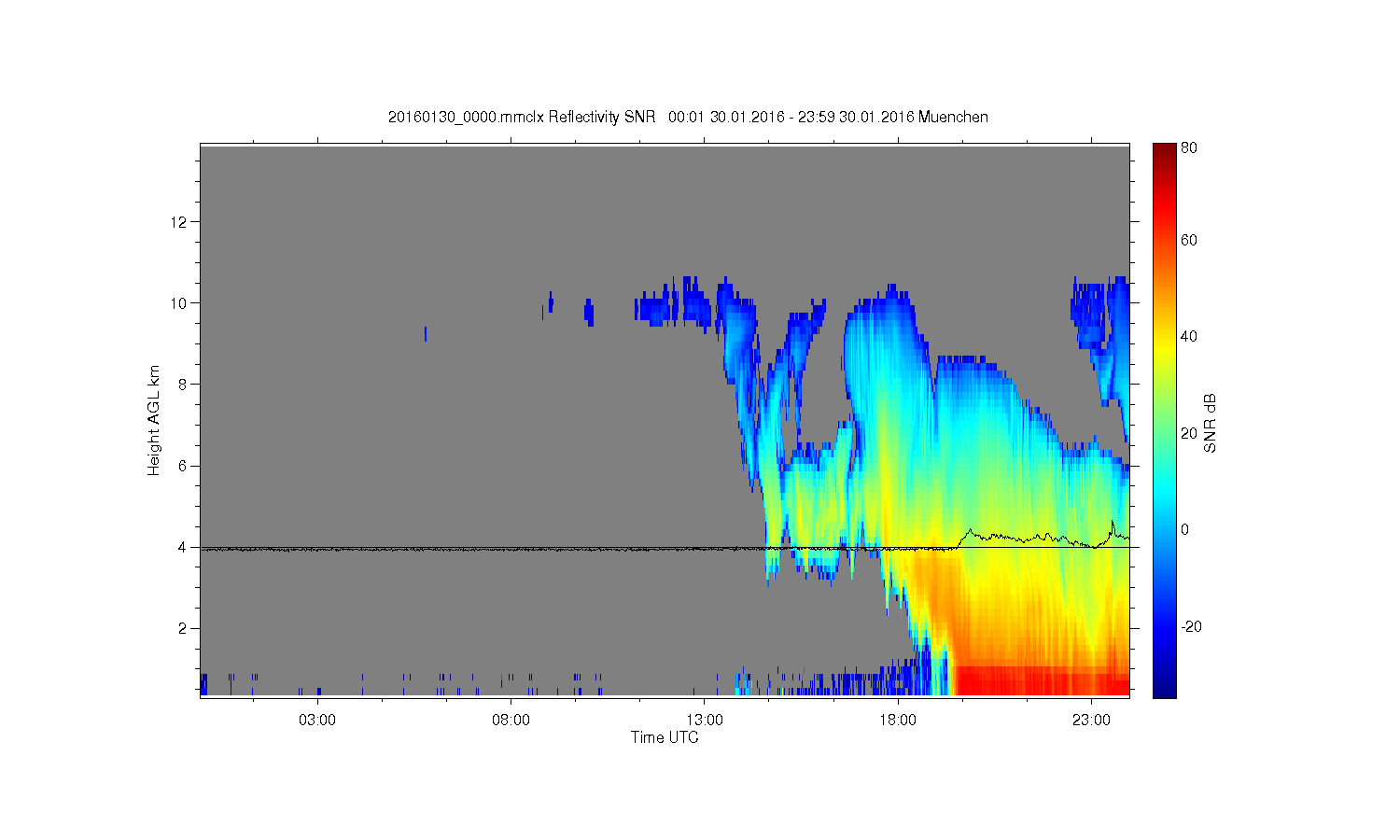Click the 'Muenchen' location label in title
Screen dimensions: 1400x840
click(x=953, y=117)
